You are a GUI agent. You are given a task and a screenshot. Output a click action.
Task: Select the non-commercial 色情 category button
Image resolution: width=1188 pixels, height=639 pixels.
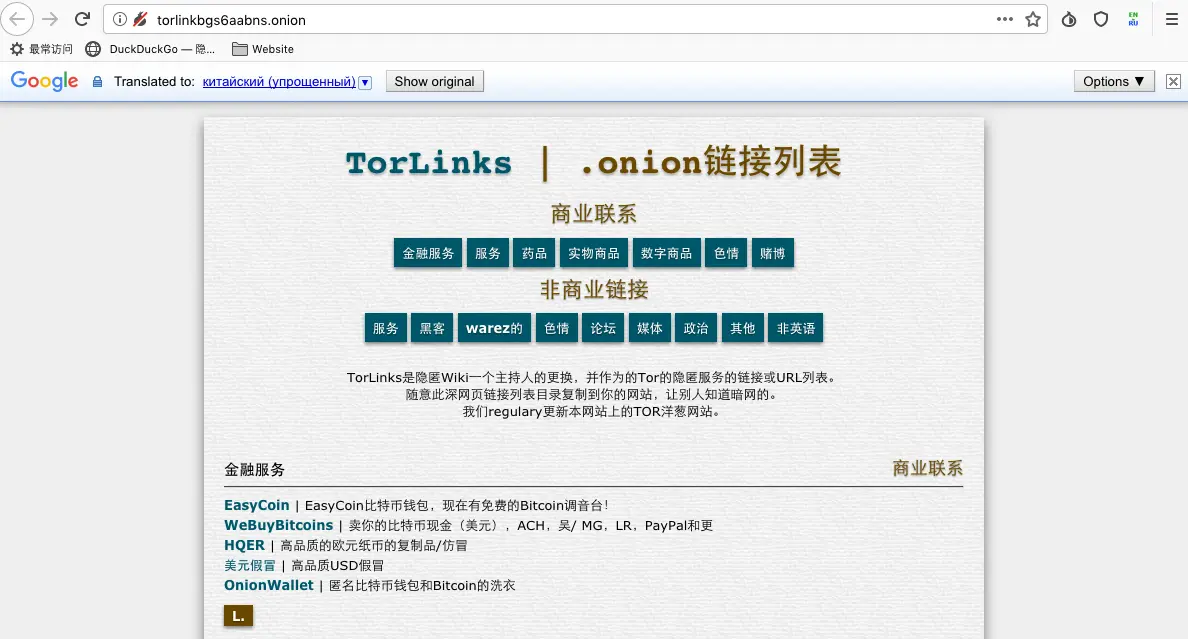pos(556,328)
